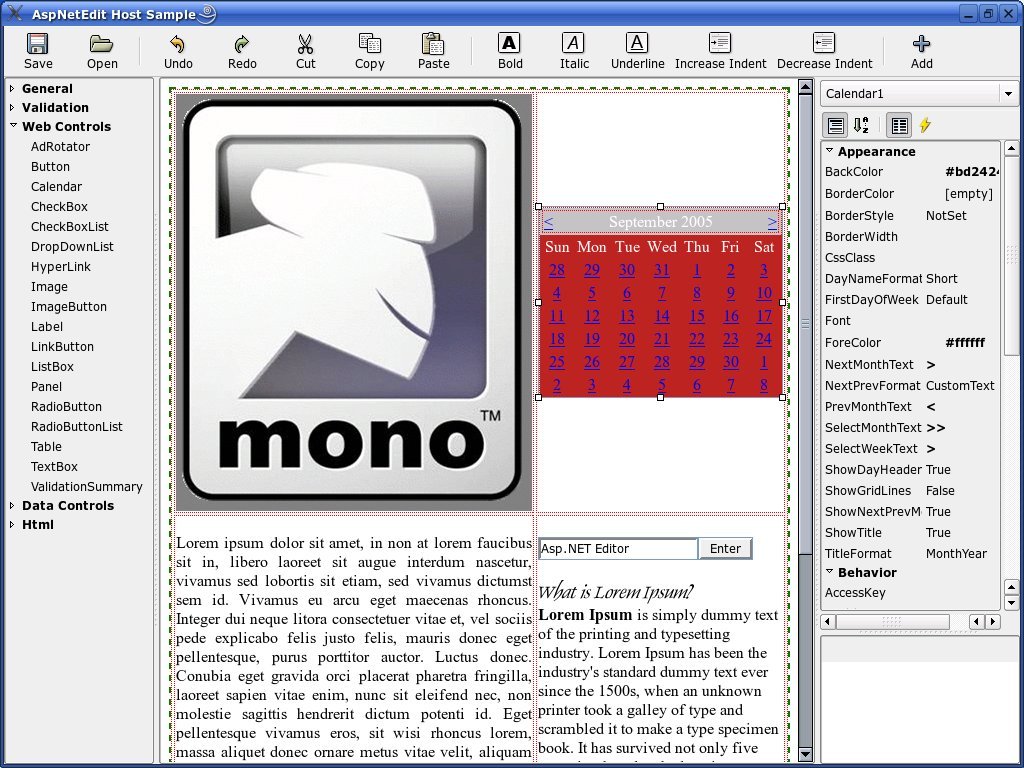This screenshot has height=768, width=1024.
Task: Select DropDownList in the toolbox
Action: coord(72,246)
